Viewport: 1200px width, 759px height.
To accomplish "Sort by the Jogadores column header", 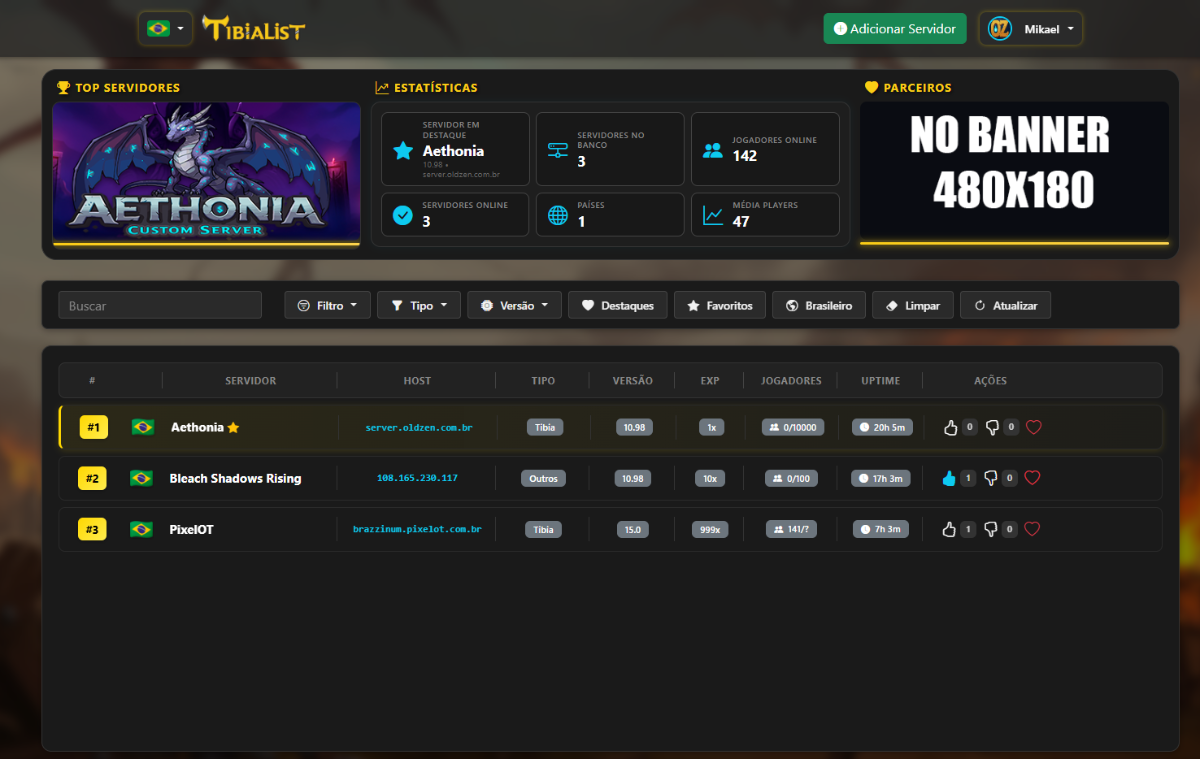I will tap(791, 381).
